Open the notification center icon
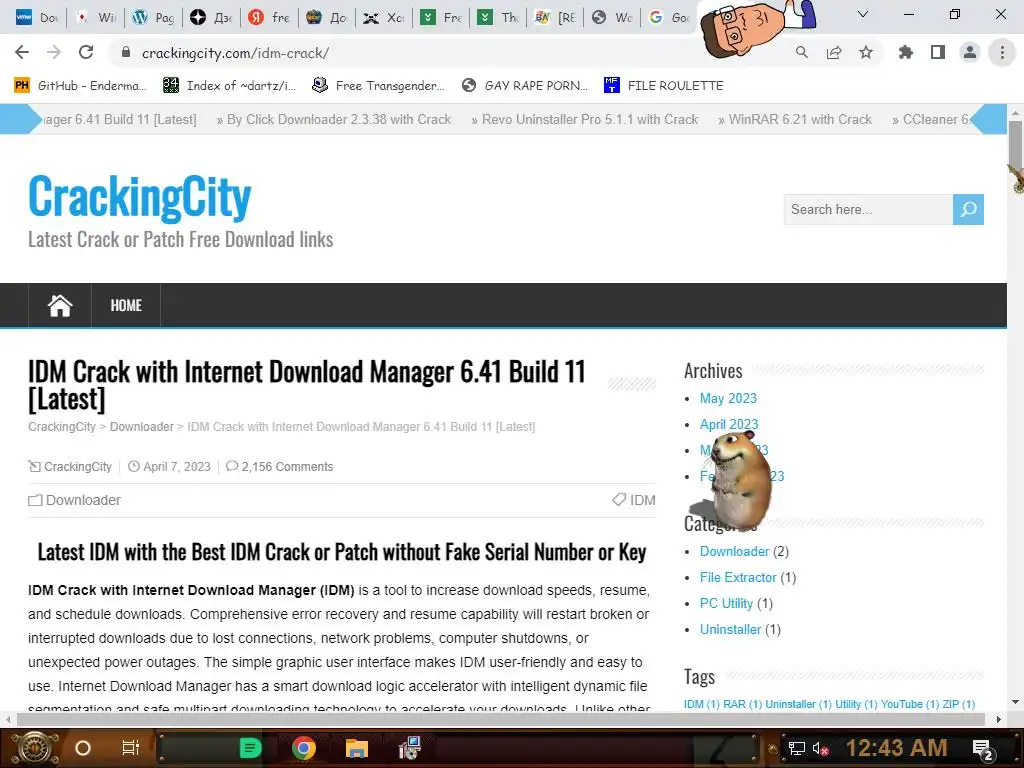Screen dimensions: 1024x768 click(983, 749)
